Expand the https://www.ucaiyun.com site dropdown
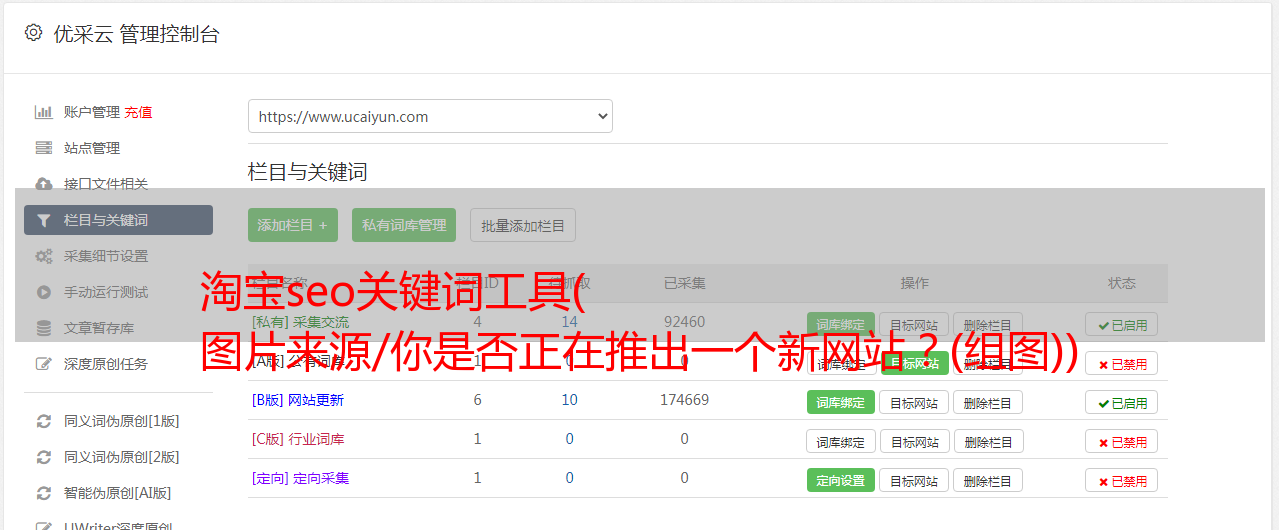The image size is (1279, 530). tap(430, 116)
